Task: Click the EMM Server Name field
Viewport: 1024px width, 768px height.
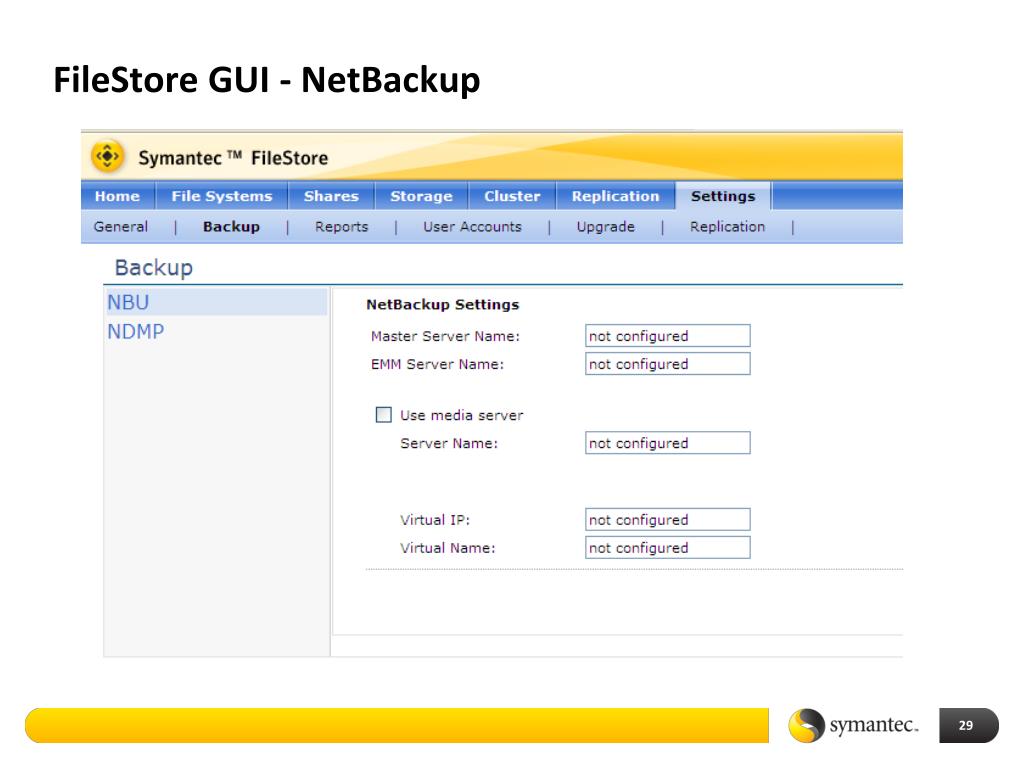Action: point(667,364)
